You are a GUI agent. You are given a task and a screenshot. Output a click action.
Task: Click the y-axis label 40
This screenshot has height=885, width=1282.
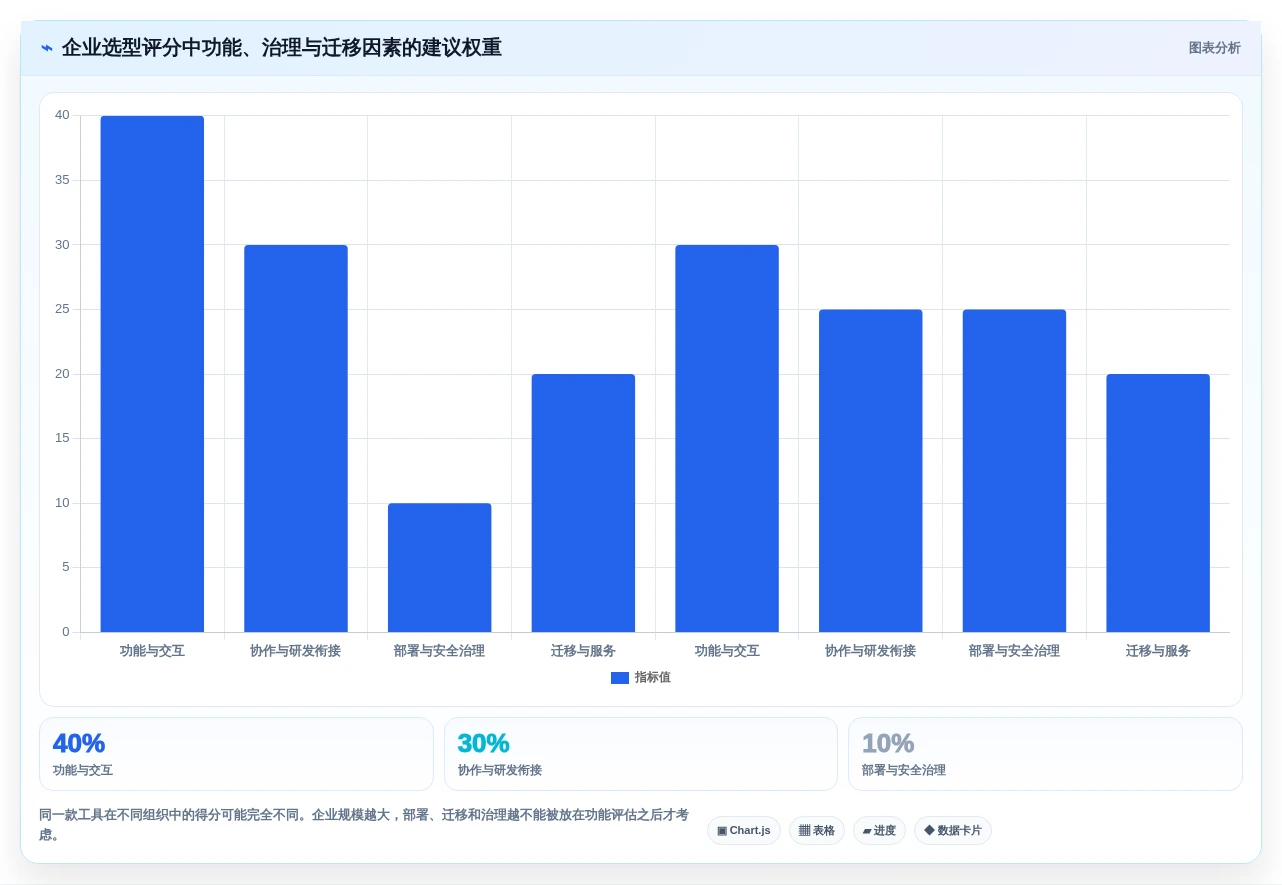62,116
